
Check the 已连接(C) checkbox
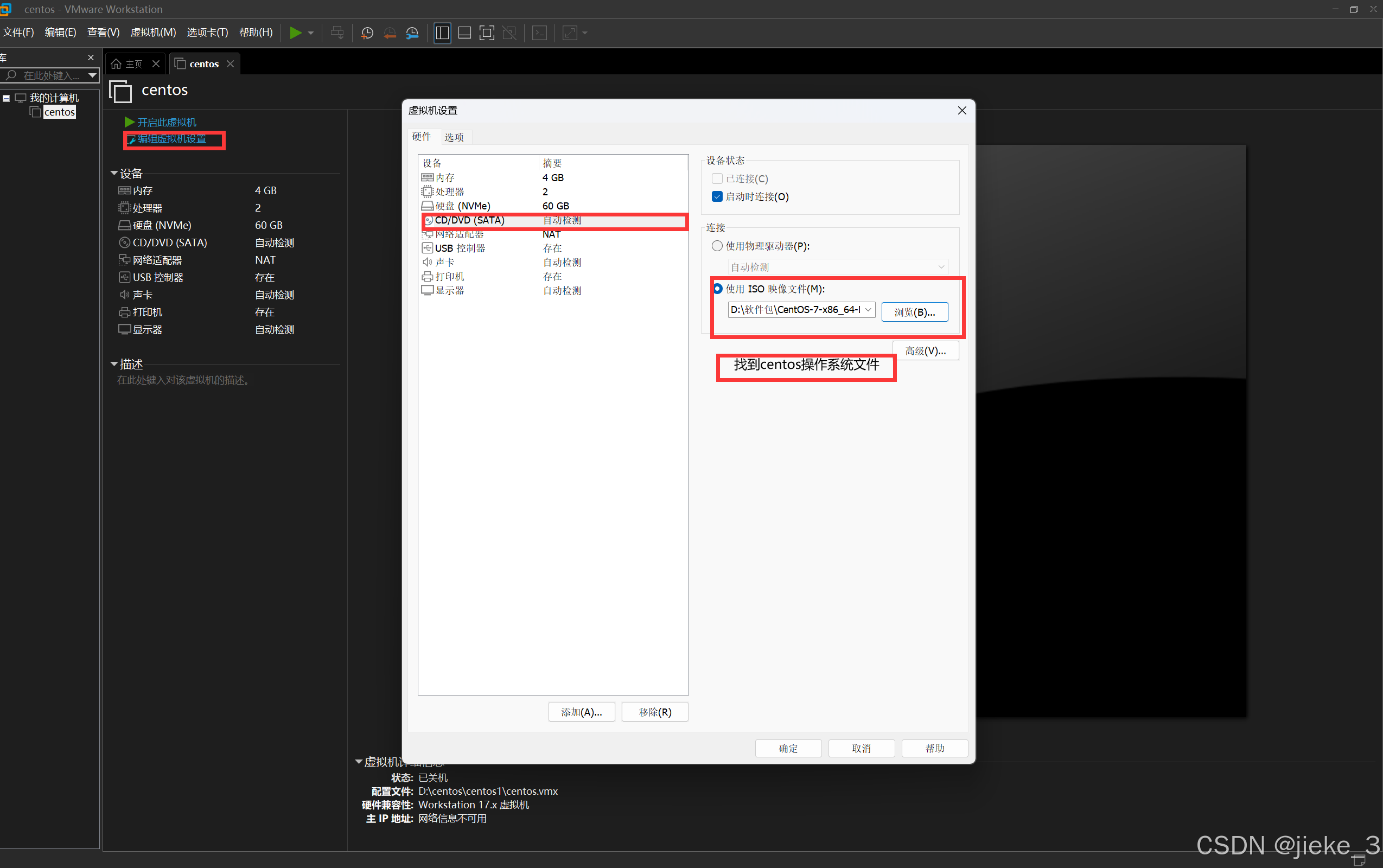coord(717,178)
